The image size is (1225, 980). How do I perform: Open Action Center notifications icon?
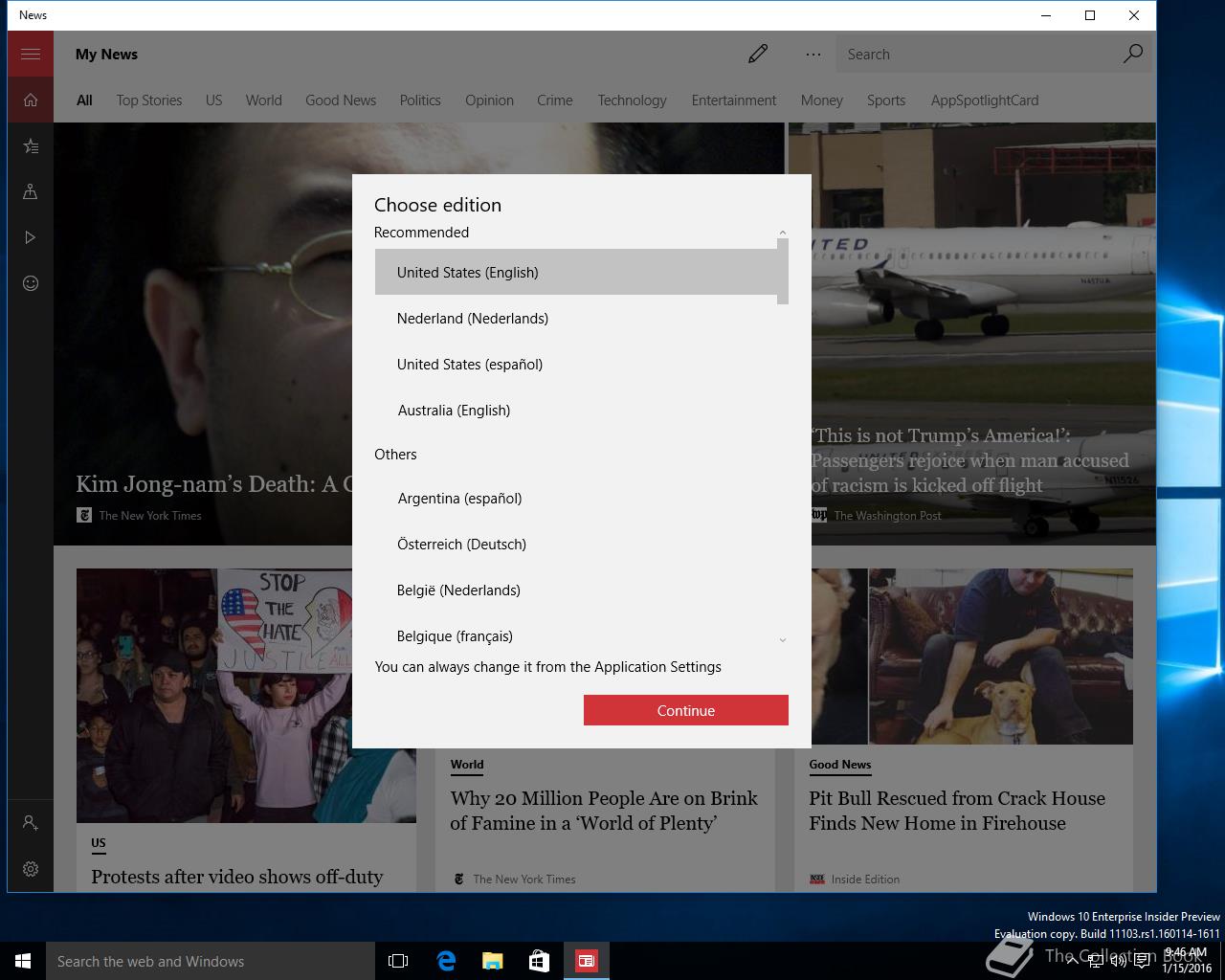pyautogui.click(x=1142, y=961)
